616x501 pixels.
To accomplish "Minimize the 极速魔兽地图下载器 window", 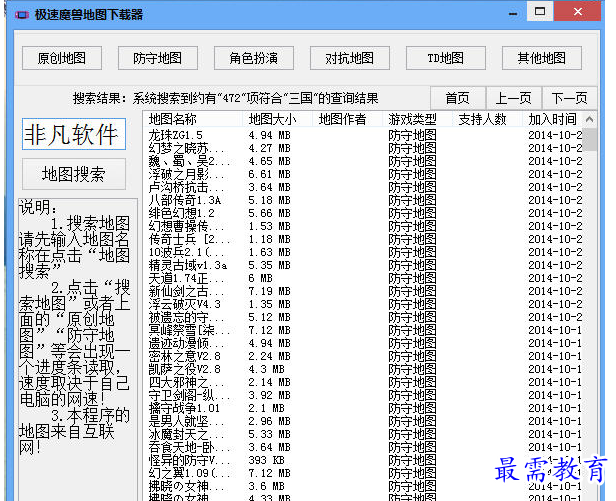I will point(513,13).
